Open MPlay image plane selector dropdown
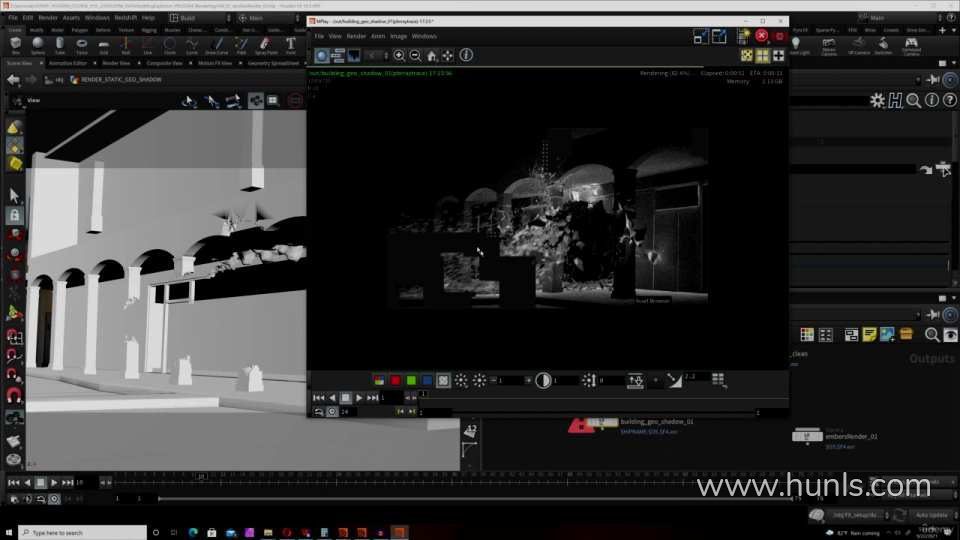The height and width of the screenshot is (540, 960). coord(376,56)
